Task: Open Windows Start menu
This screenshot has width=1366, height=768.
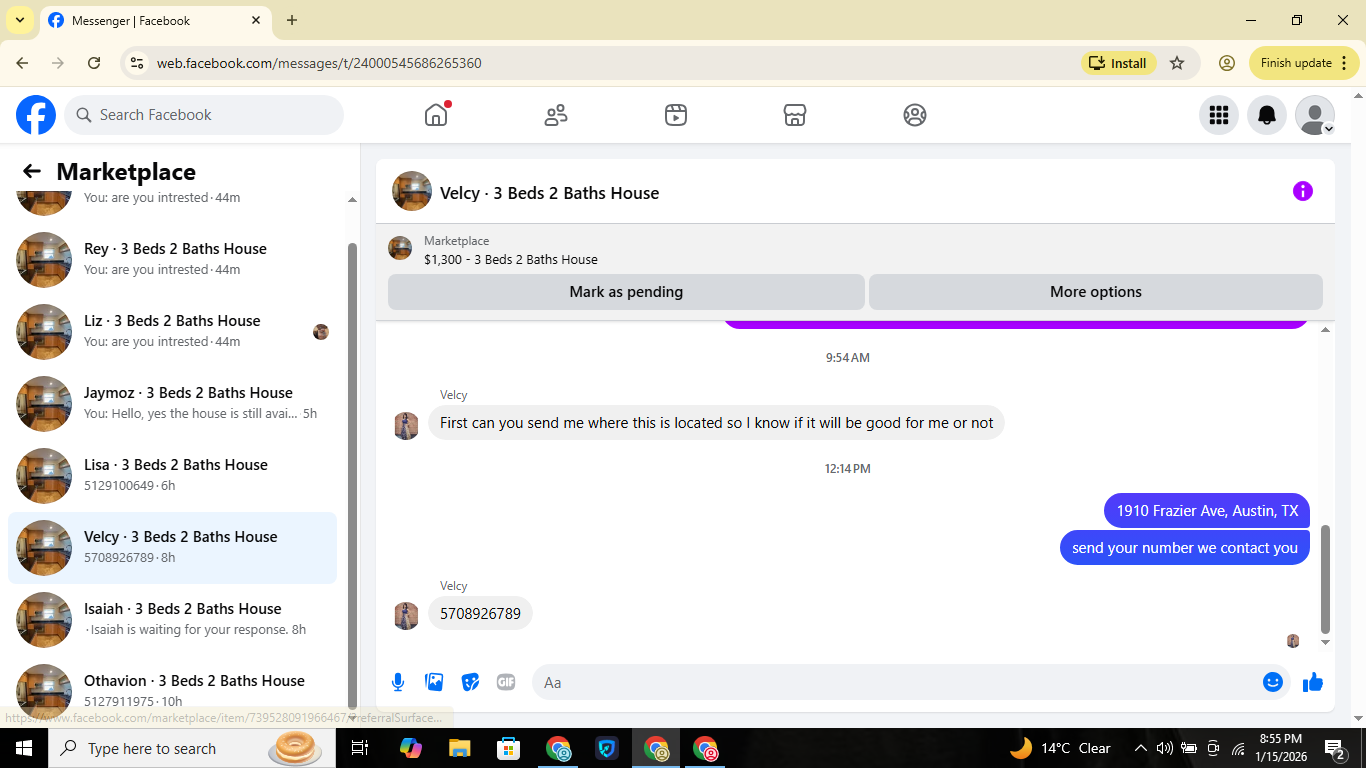Action: [24, 748]
